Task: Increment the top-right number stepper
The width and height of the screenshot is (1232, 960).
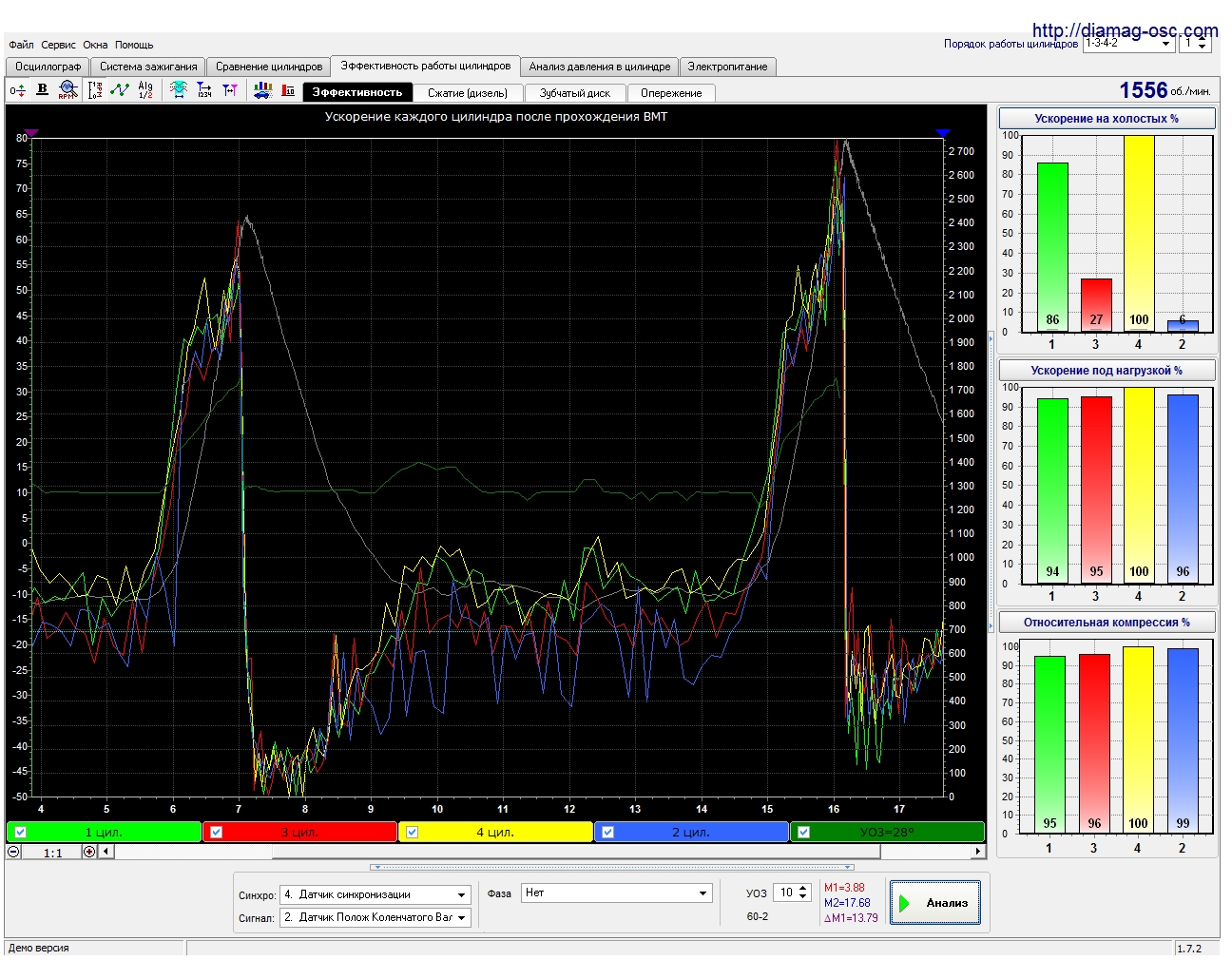Action: click(1203, 40)
